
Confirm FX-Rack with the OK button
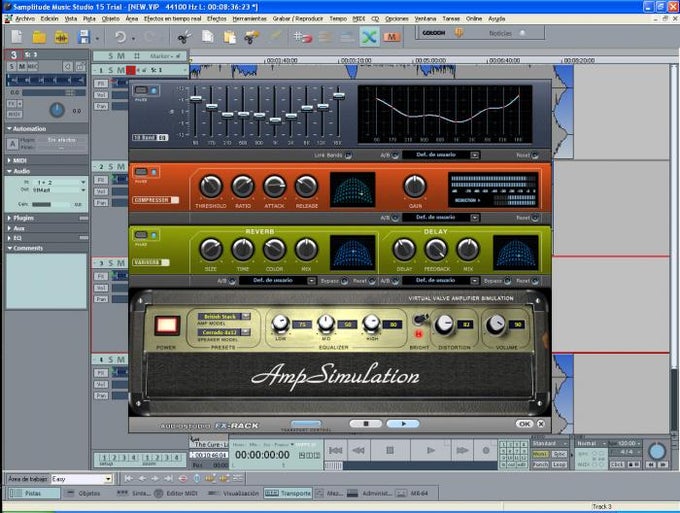pos(524,424)
